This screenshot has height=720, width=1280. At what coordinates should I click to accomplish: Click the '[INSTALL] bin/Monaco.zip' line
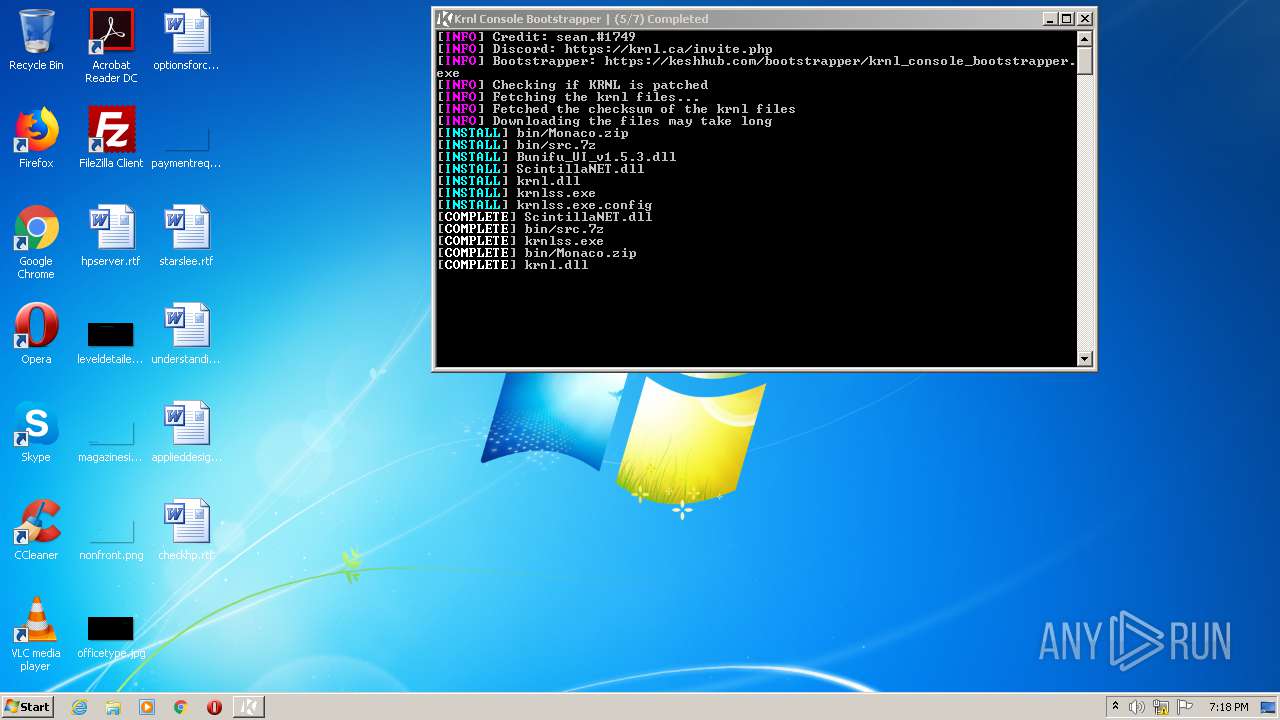pos(532,133)
